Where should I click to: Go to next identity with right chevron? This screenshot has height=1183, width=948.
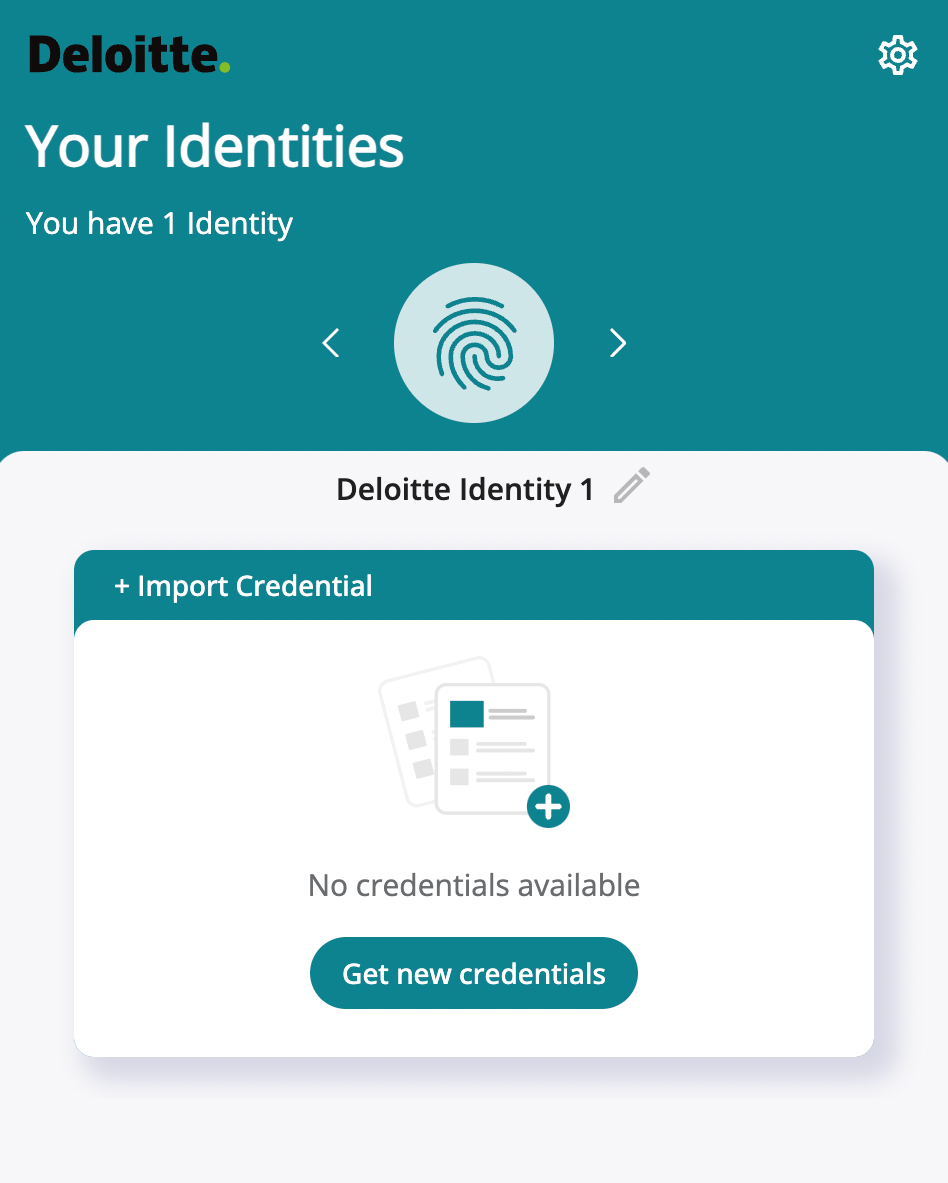[618, 343]
